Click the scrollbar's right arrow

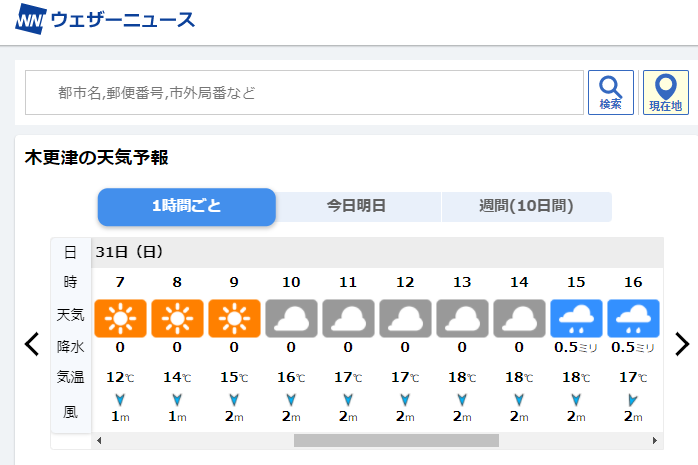(x=654, y=441)
